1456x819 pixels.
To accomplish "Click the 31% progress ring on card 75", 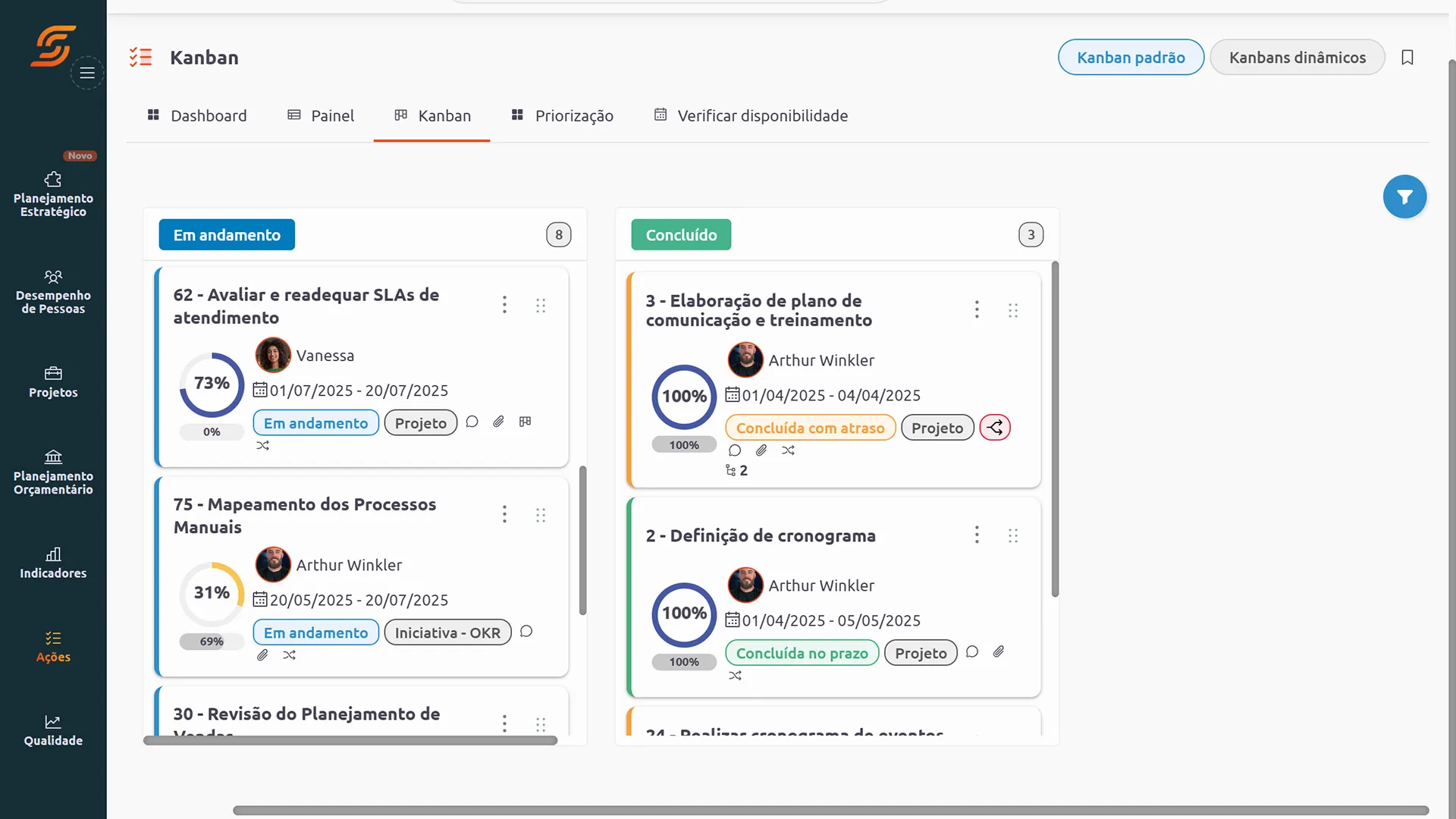I will click(x=212, y=594).
